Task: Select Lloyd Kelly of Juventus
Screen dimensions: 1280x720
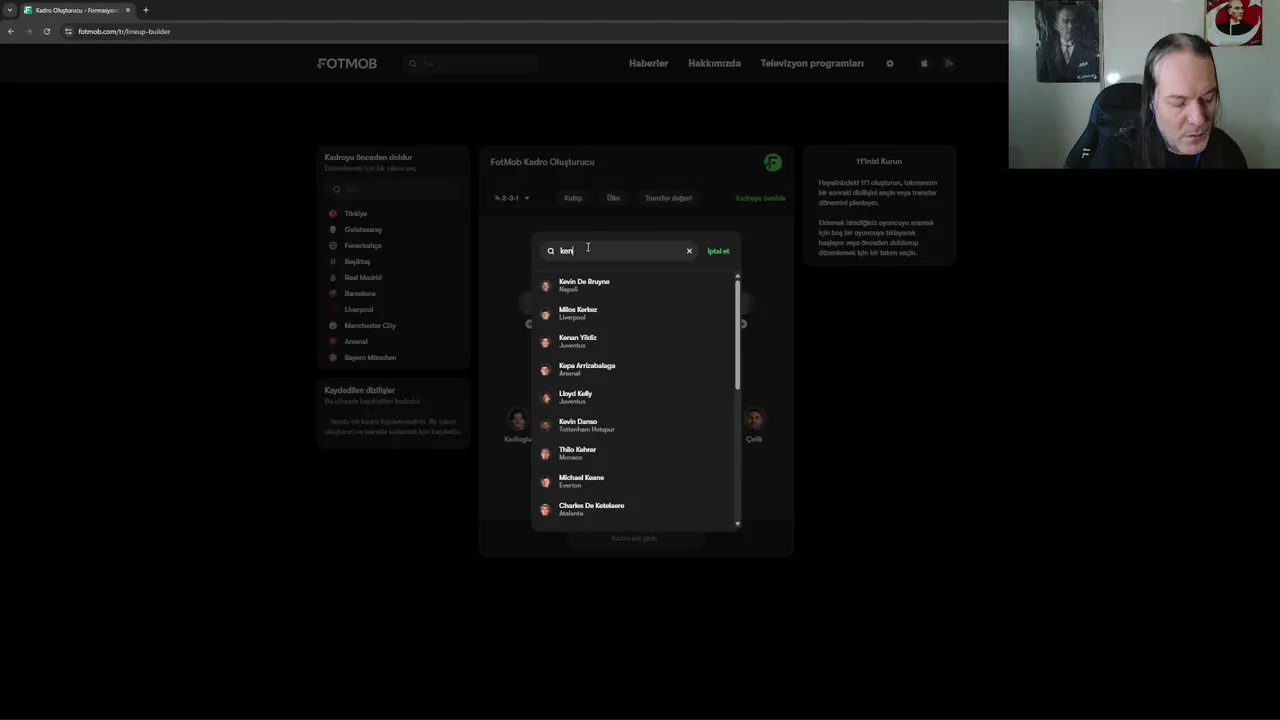Action: click(636, 397)
